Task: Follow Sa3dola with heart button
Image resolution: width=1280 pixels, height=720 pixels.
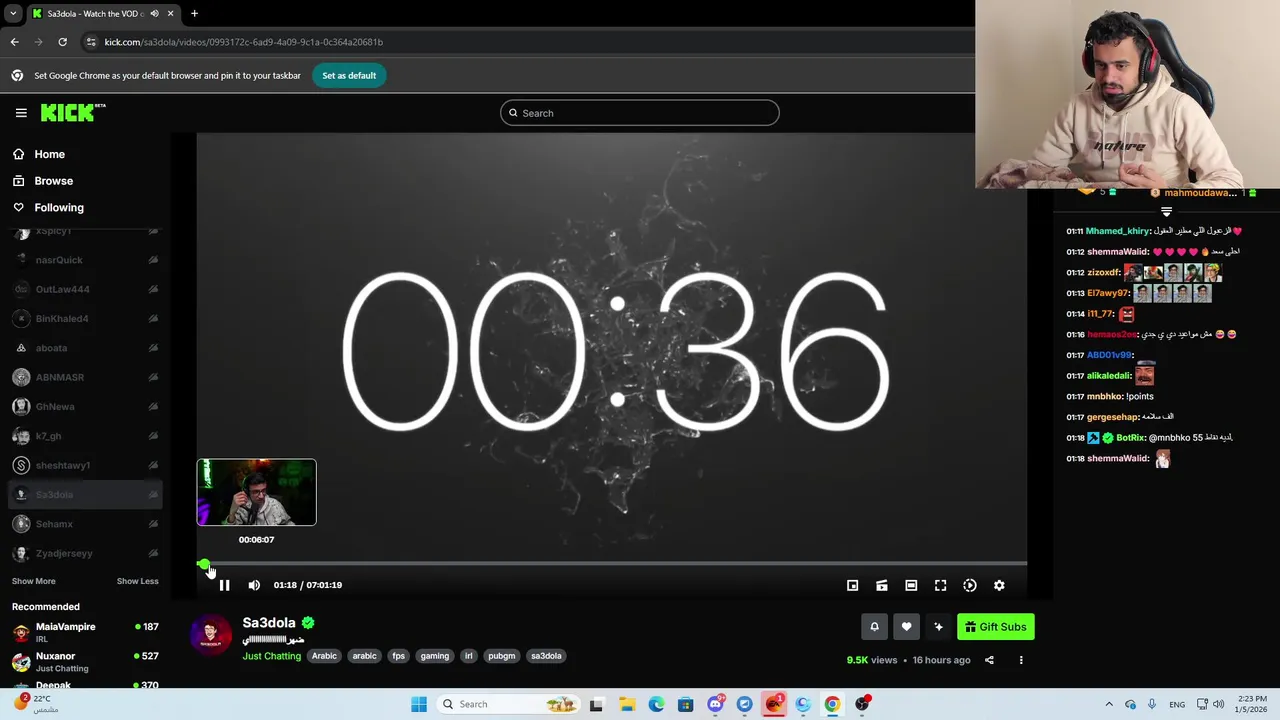Action: click(x=906, y=627)
